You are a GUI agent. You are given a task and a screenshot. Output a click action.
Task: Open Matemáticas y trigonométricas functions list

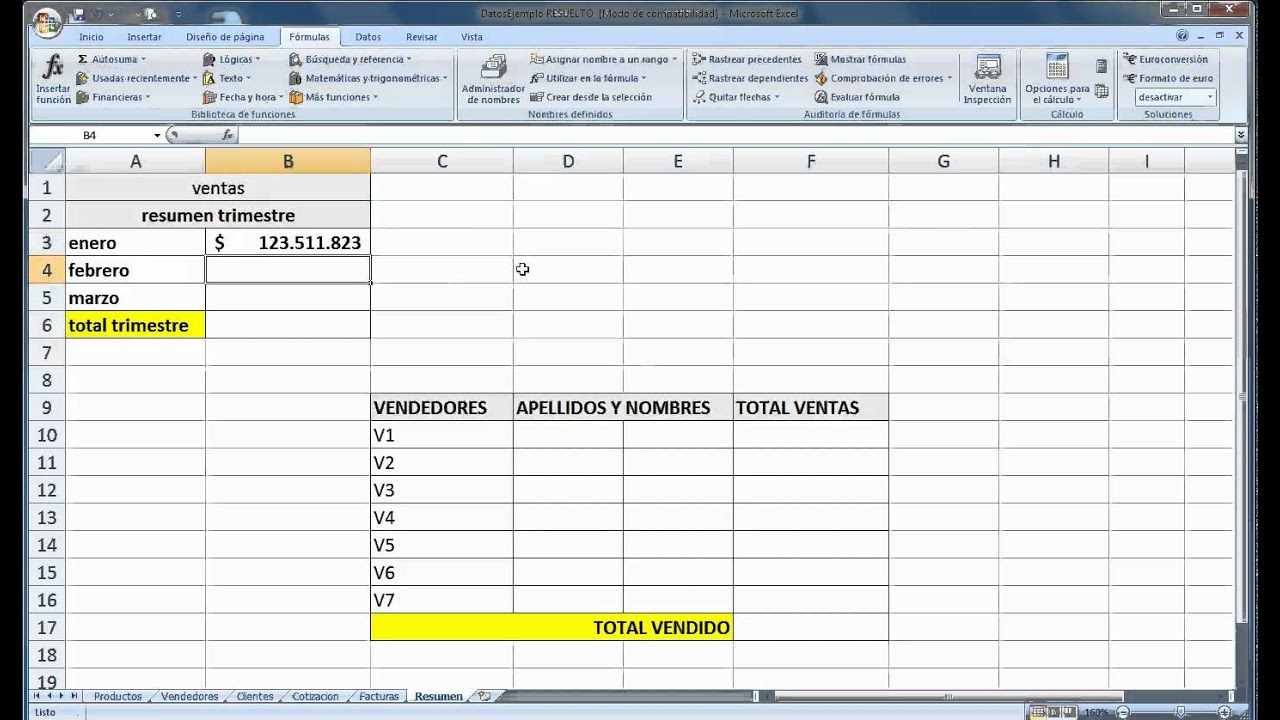click(x=367, y=78)
